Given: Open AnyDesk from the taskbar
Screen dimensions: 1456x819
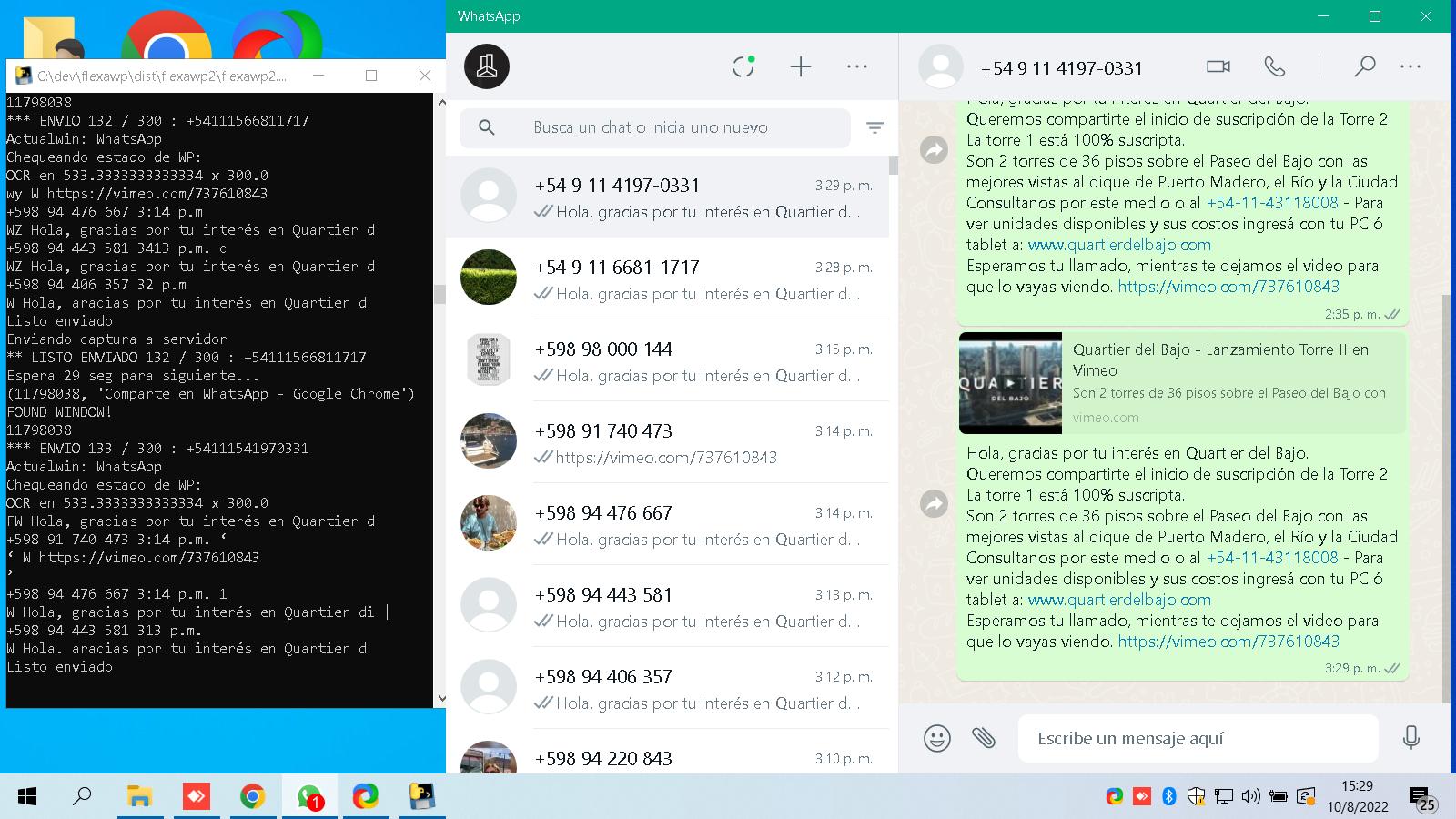Looking at the screenshot, I should (x=196, y=797).
